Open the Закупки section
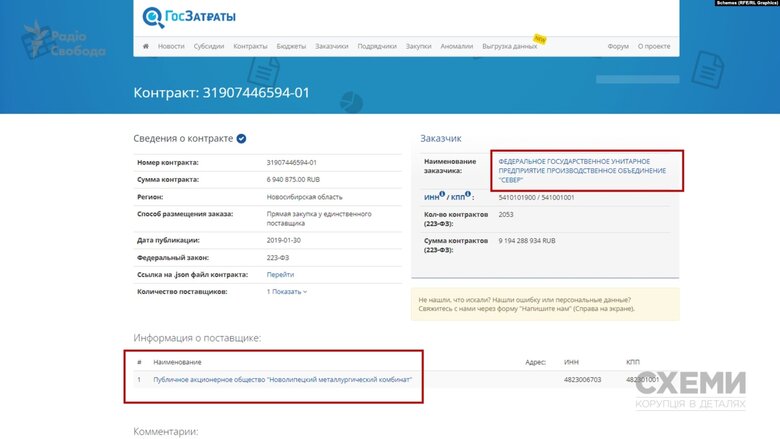Image resolution: width=780 pixels, height=439 pixels. 418,46
